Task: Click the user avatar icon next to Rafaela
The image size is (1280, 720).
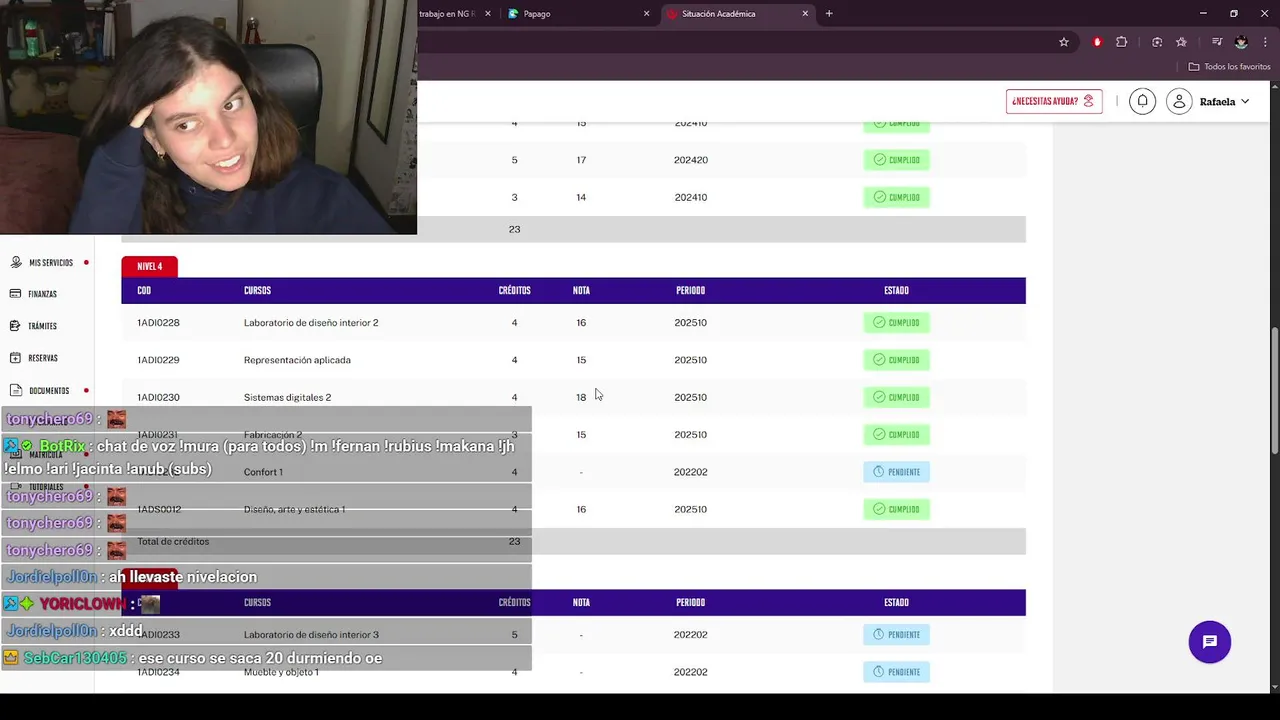Action: tap(1179, 101)
